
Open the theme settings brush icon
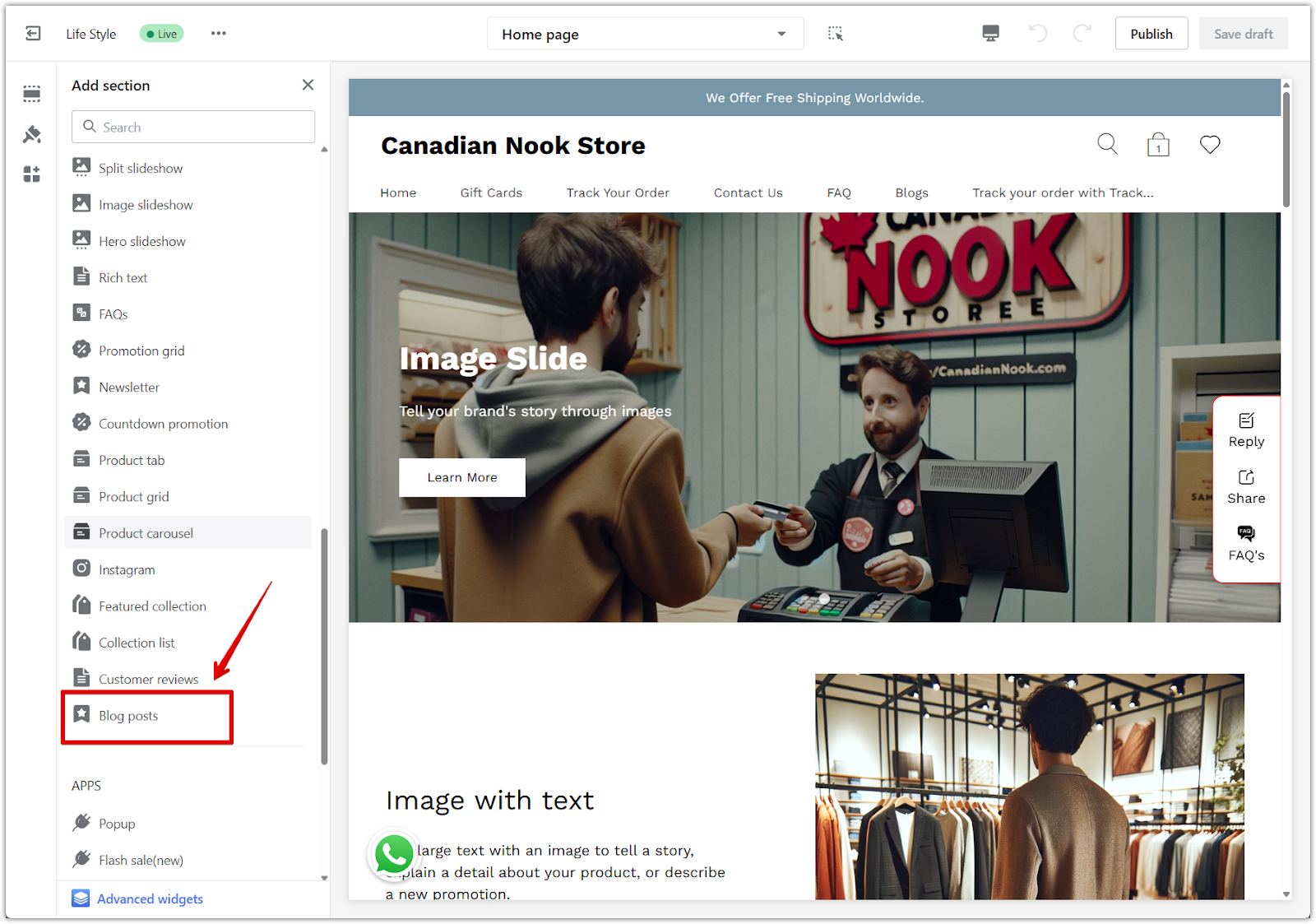click(x=32, y=134)
